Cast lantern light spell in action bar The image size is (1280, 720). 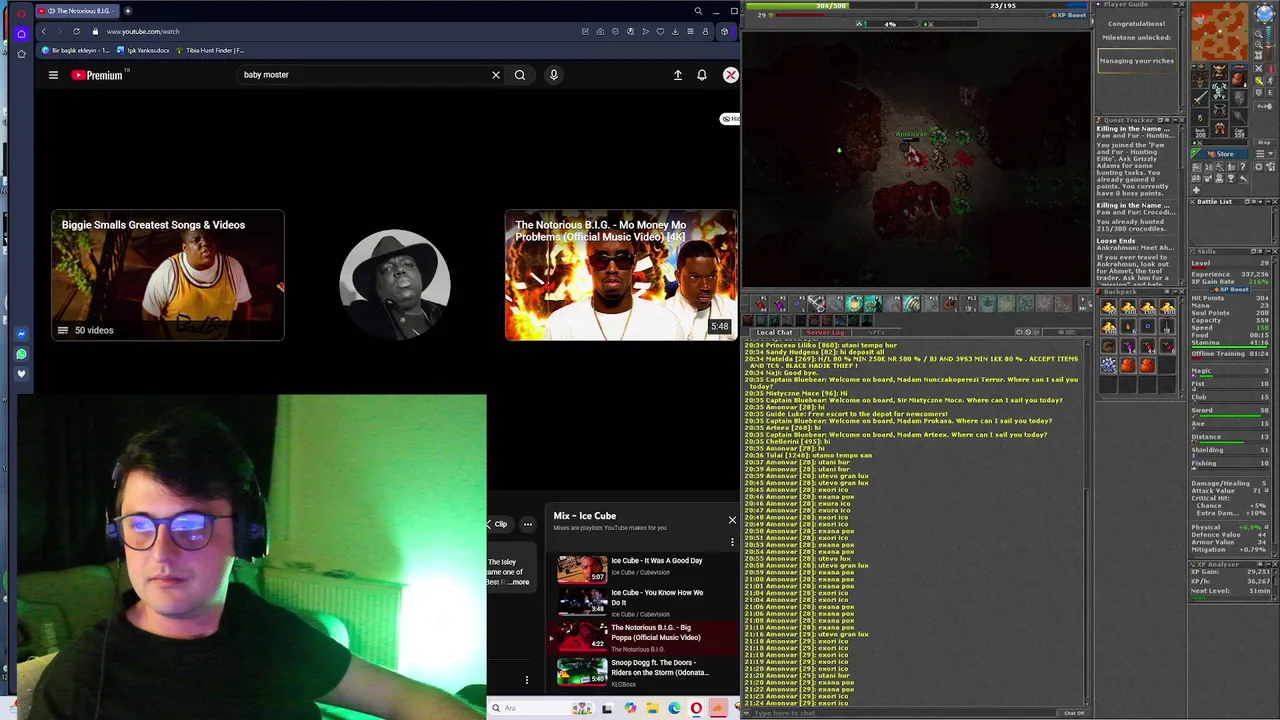(854, 303)
